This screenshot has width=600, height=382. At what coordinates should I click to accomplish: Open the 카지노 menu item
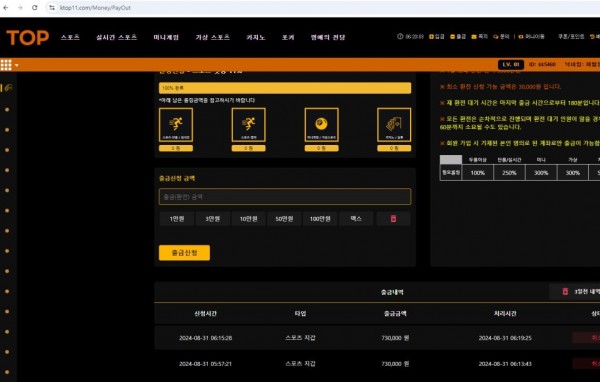click(256, 37)
